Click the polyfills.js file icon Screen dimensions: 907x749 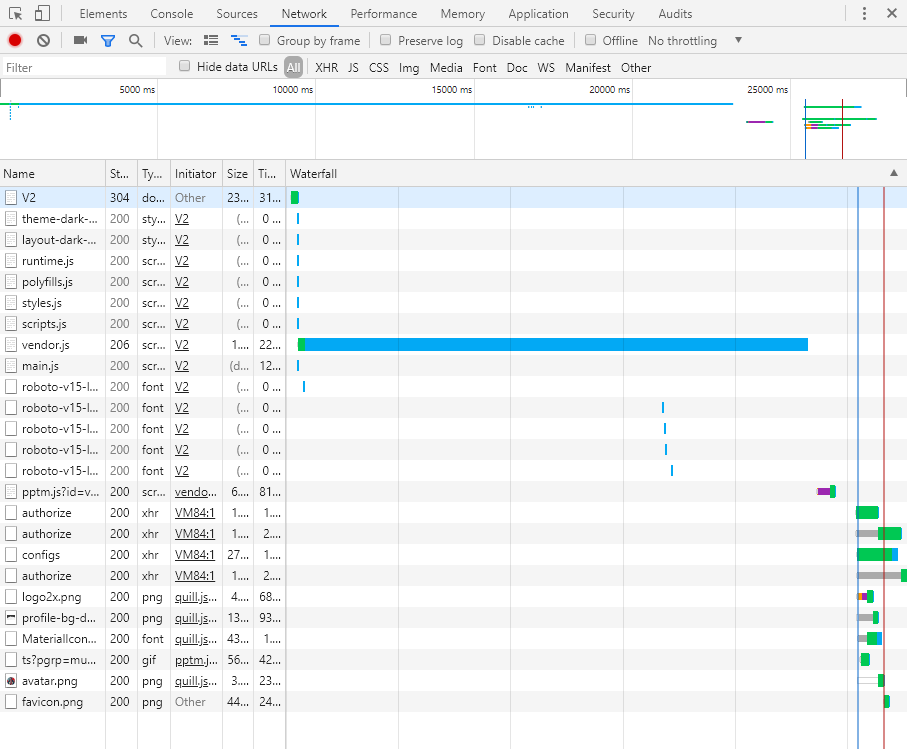pos(11,282)
